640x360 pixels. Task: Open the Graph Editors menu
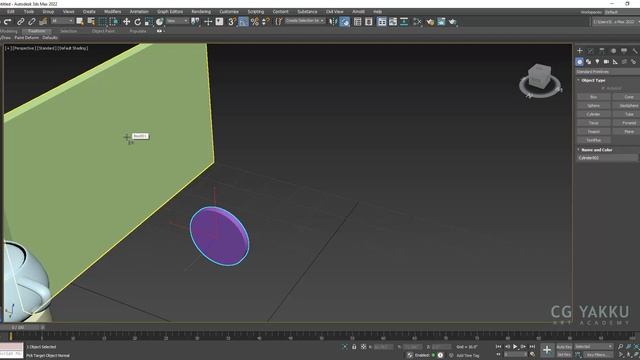coord(170,12)
